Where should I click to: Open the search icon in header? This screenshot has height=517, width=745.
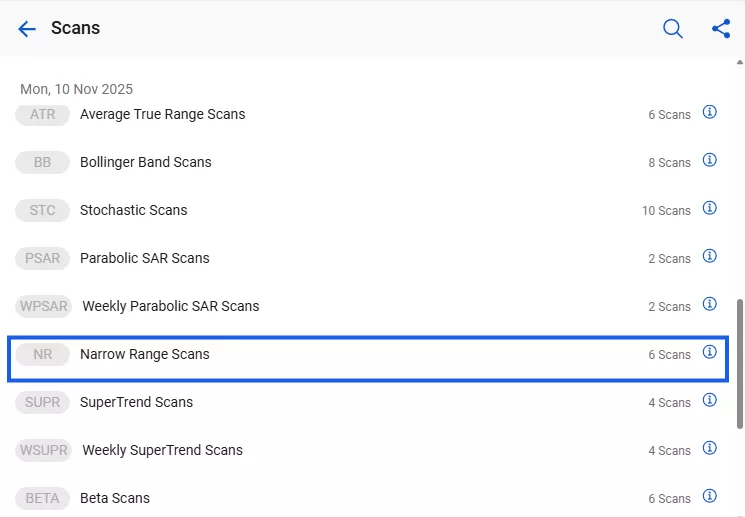(673, 29)
